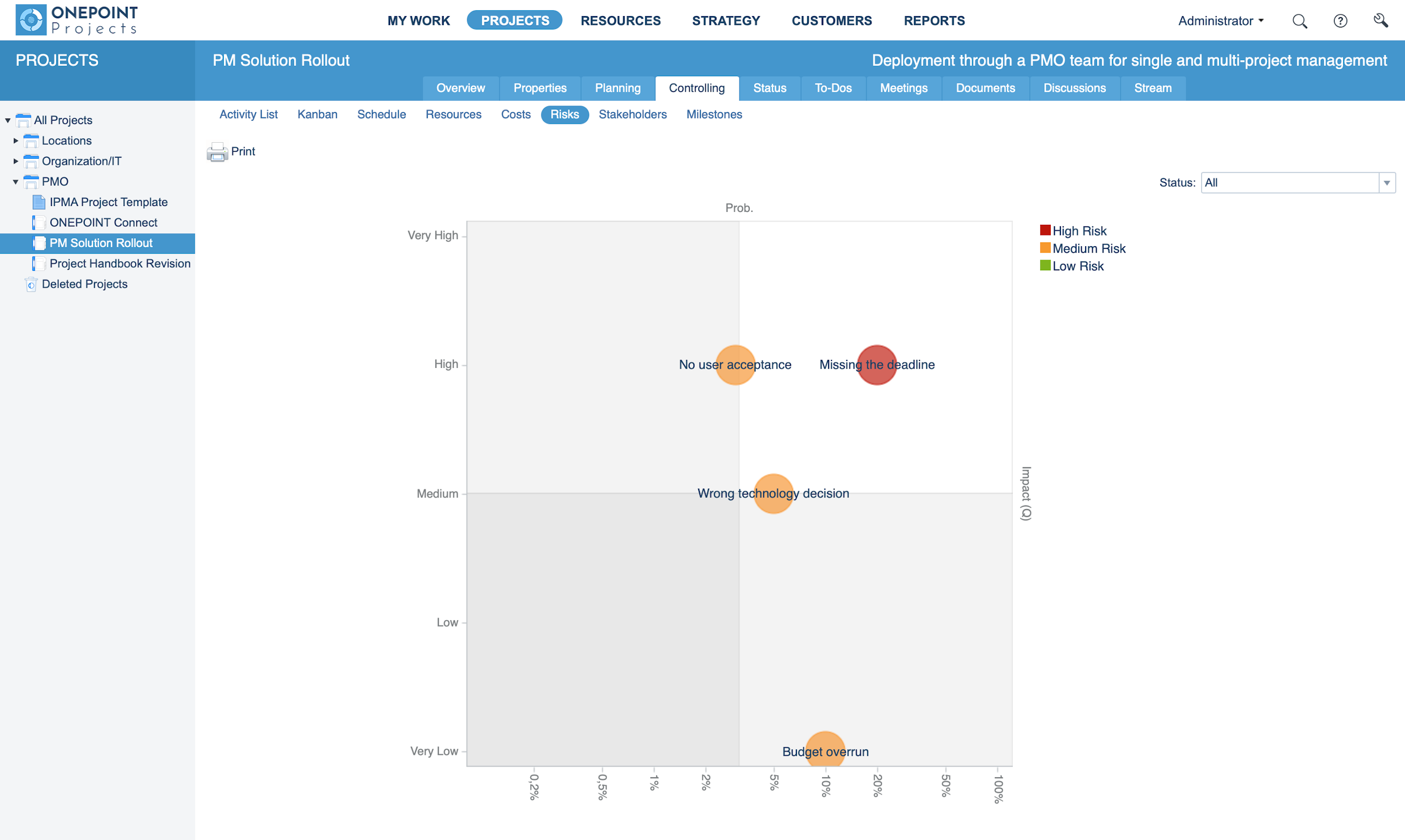The image size is (1405, 840).
Task: View the Stakeholders list
Action: tap(633, 114)
